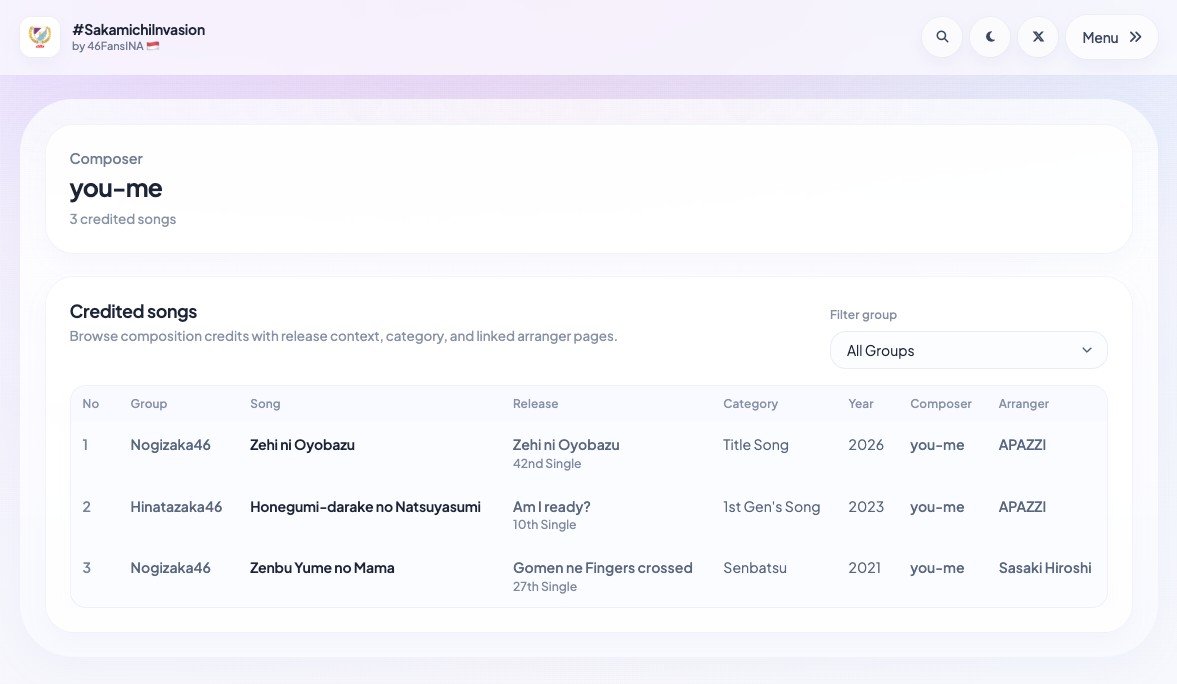This screenshot has height=684, width=1177.
Task: Click the "3 credited songs" text
Action: point(123,219)
